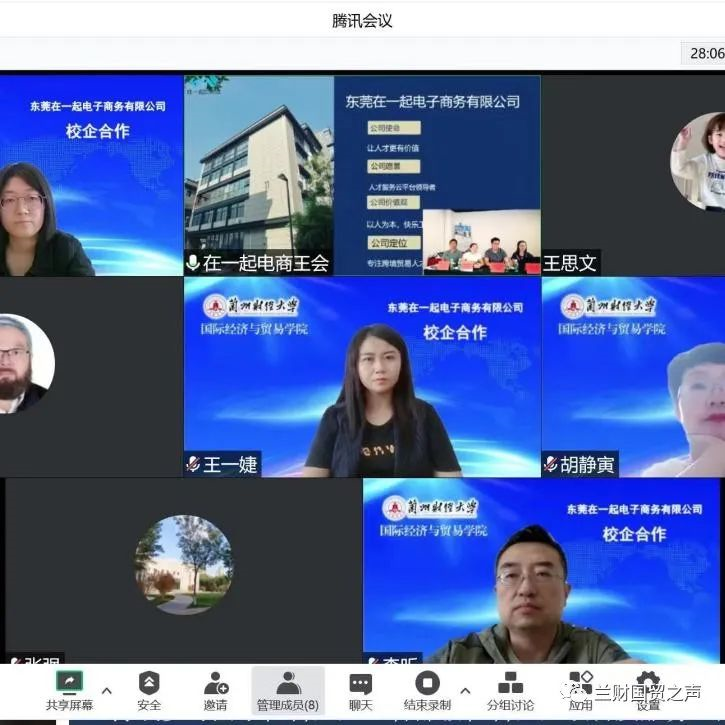Open the Chat (聊天) icon
This screenshot has width=725, height=725.
click(x=361, y=684)
